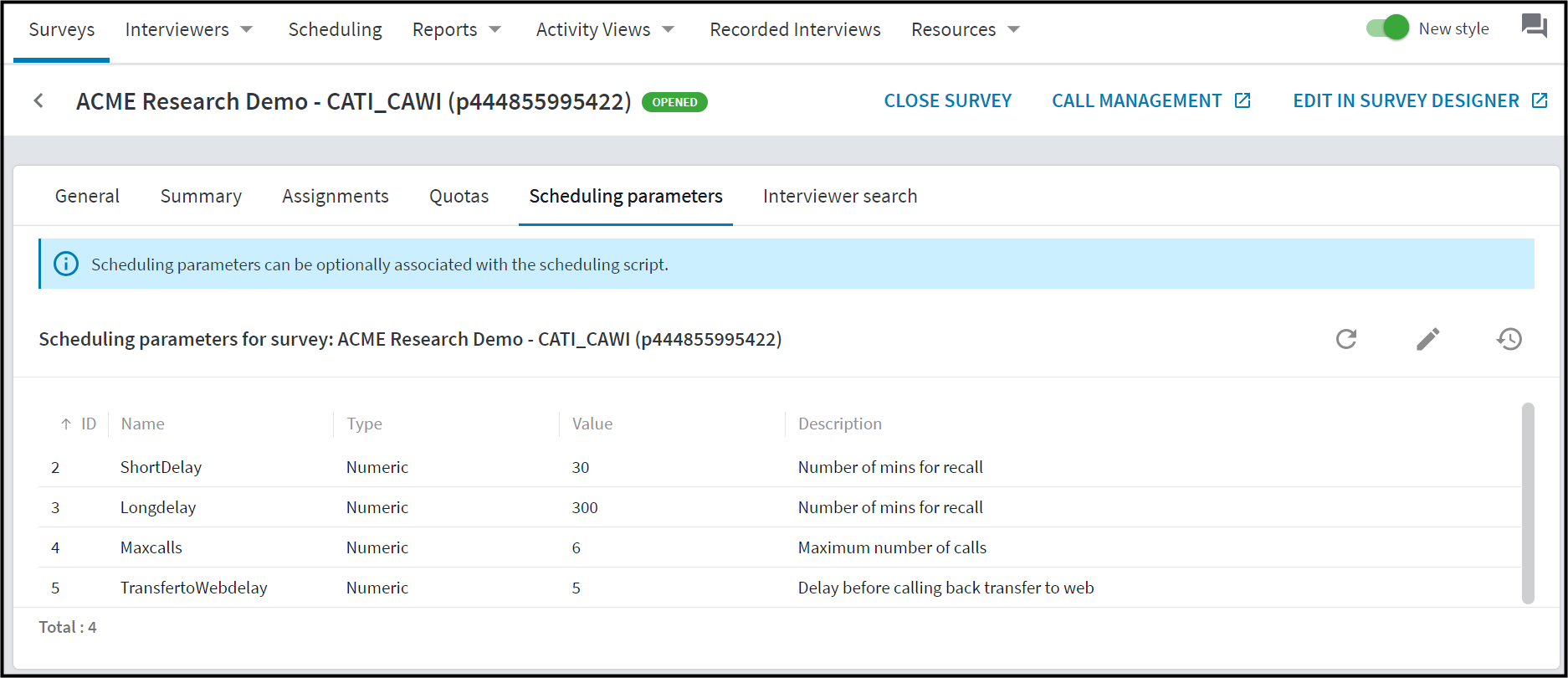Switch to the Interviewer search tab
Viewport: 1568px width, 678px height.
click(x=840, y=196)
